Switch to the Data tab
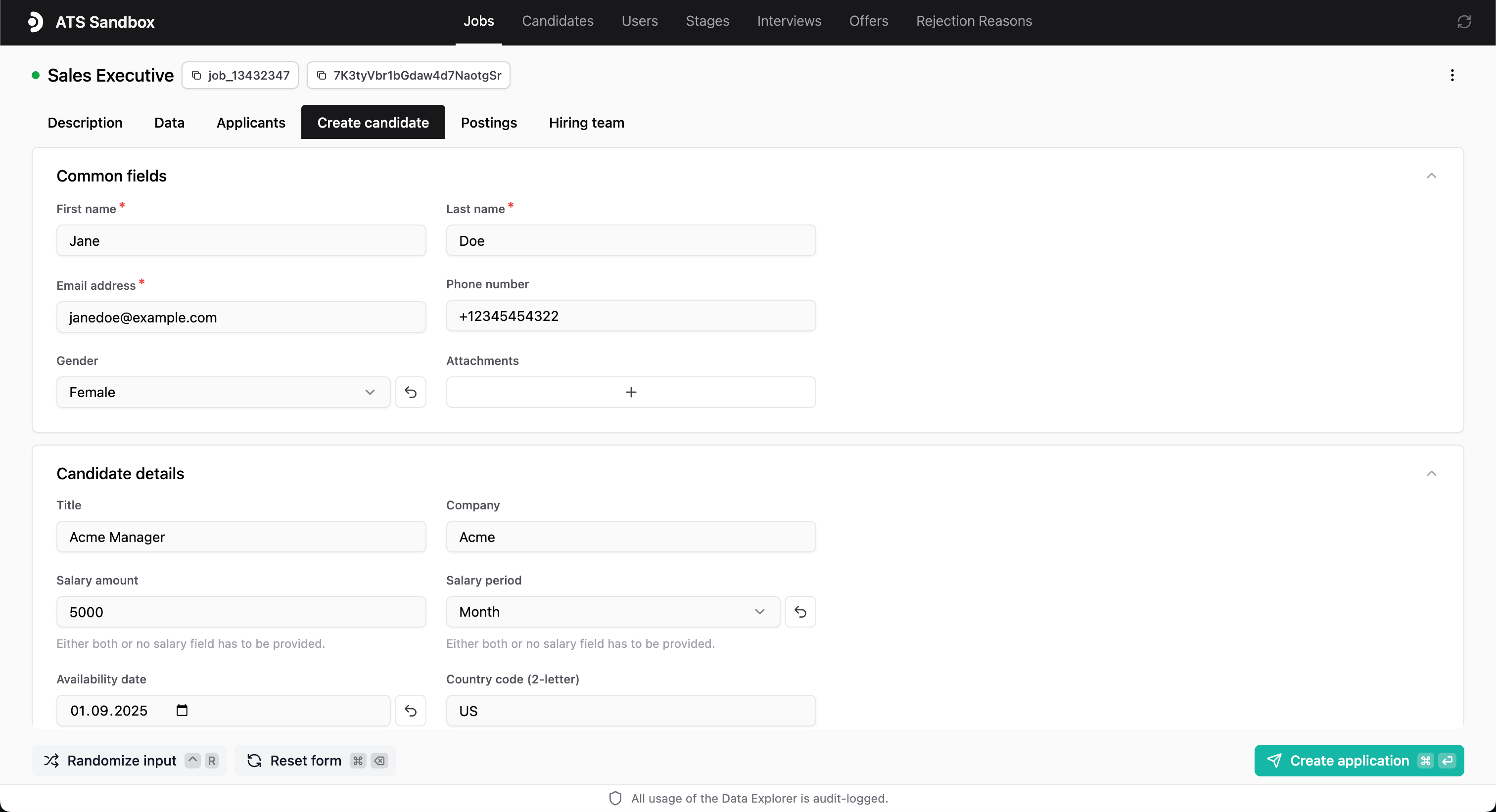 (169, 123)
